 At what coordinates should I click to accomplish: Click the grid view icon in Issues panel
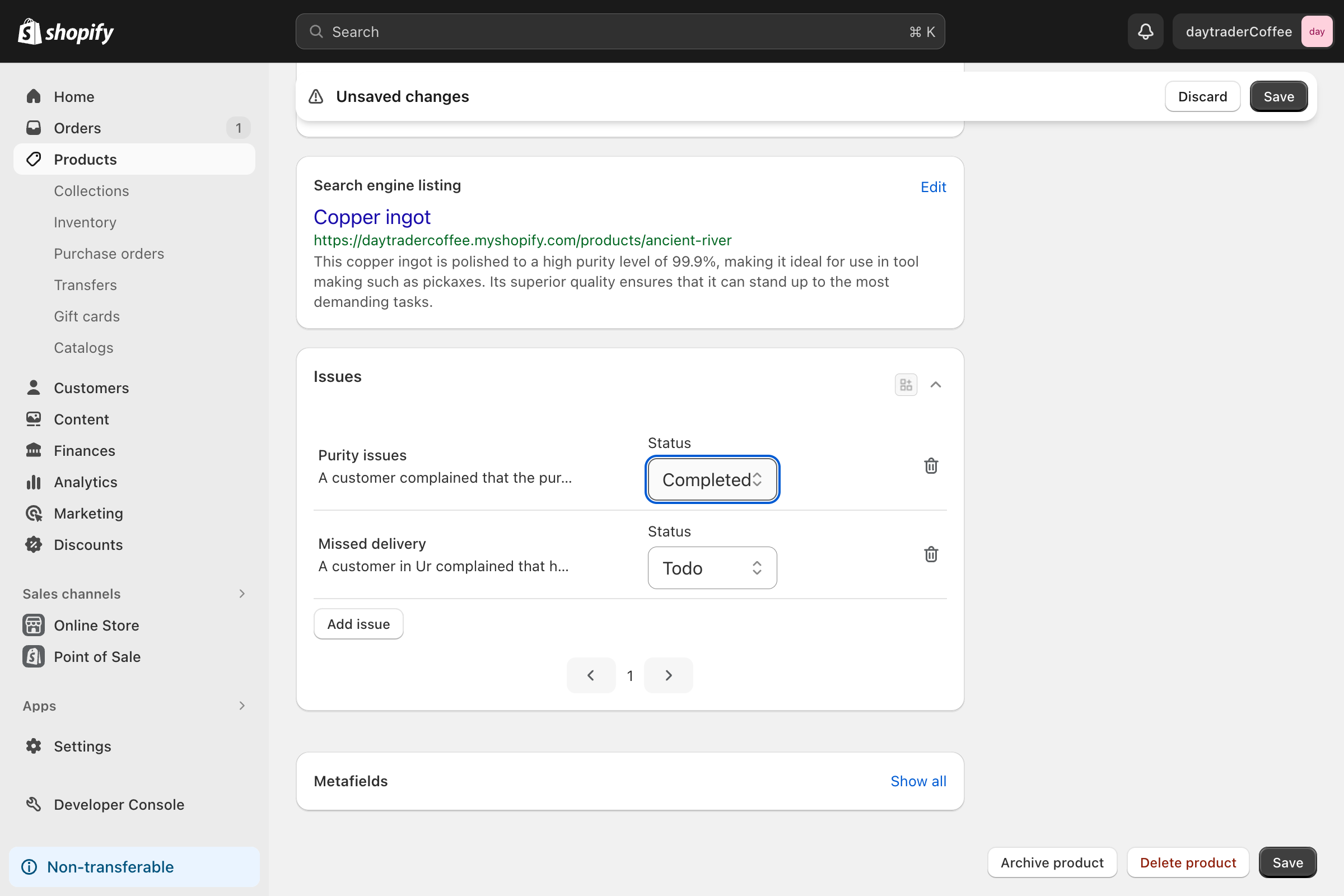click(906, 383)
